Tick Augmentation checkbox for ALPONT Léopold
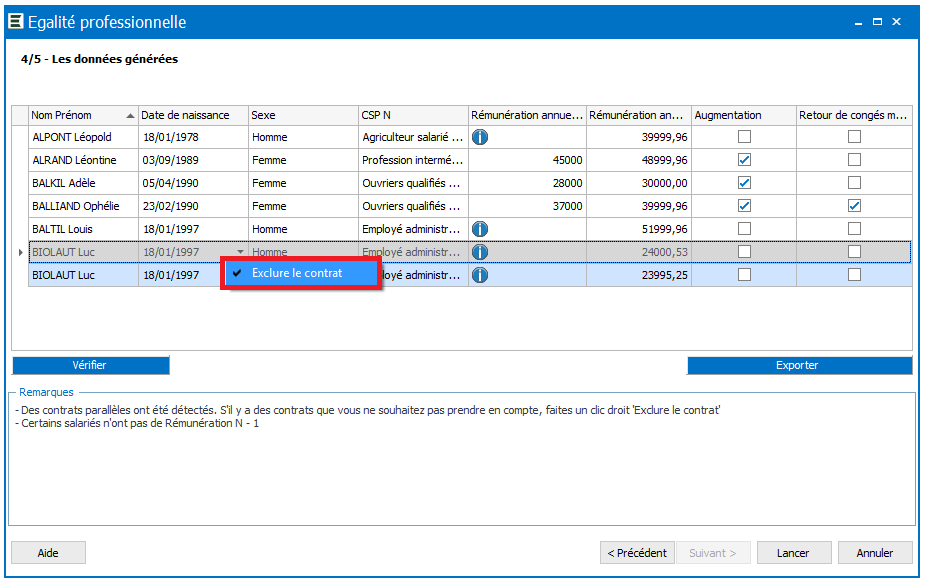 pos(744,137)
